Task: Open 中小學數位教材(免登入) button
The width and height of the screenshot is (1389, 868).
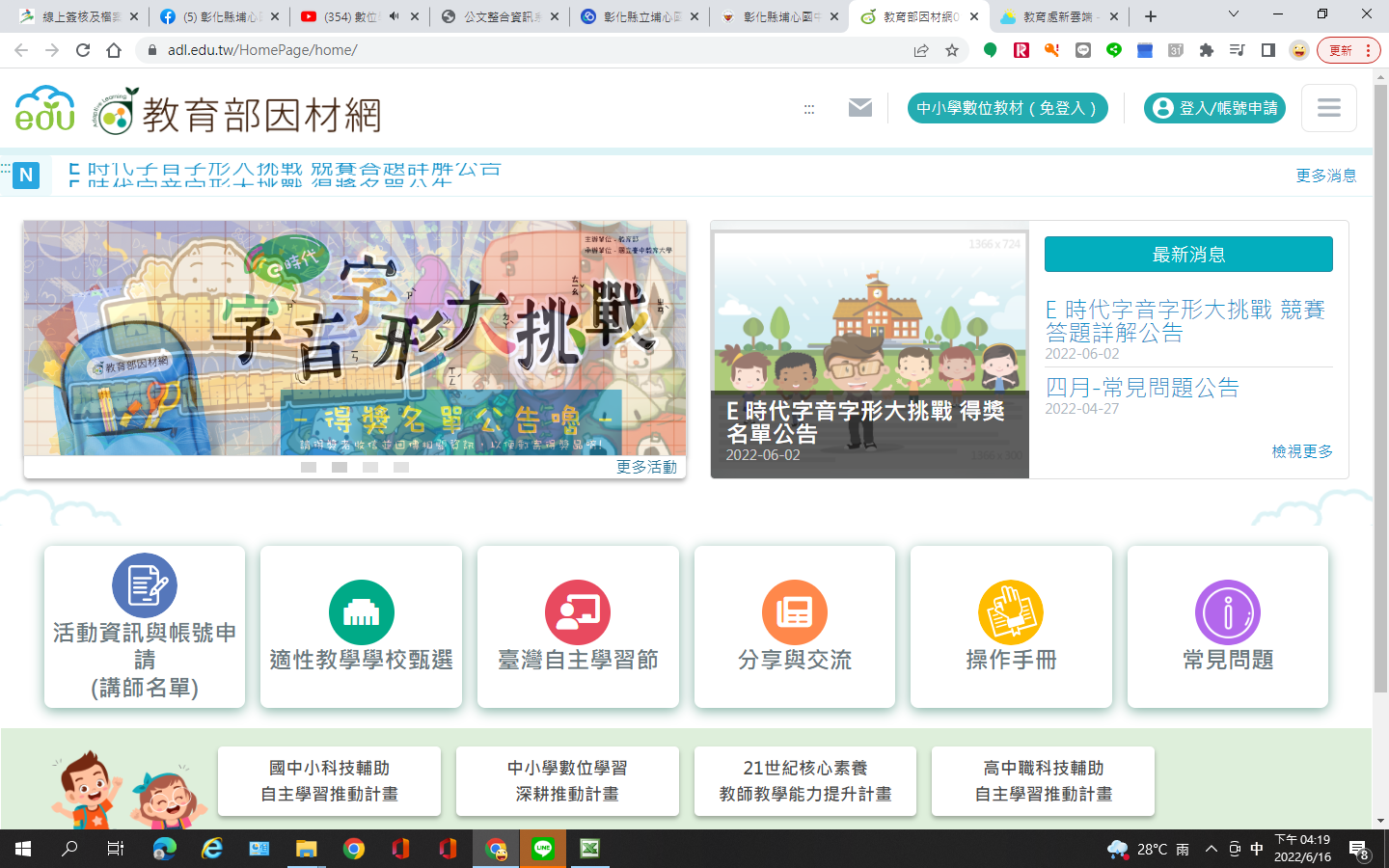Action: pos(1007,108)
